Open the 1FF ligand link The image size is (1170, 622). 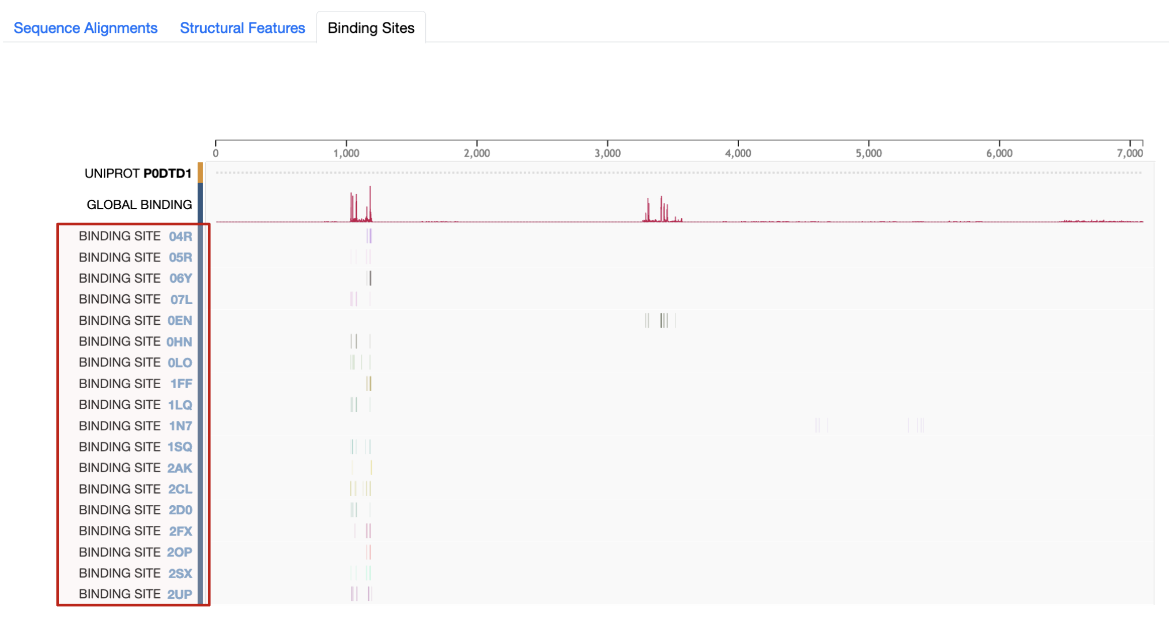click(181, 384)
